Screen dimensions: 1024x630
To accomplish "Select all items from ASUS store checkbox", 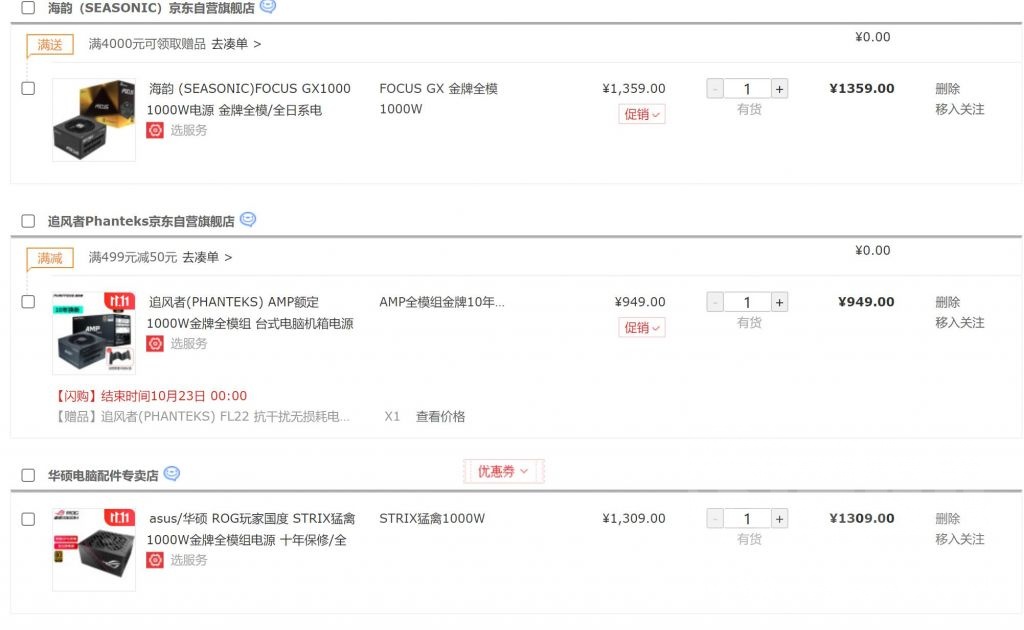I will 28,475.
